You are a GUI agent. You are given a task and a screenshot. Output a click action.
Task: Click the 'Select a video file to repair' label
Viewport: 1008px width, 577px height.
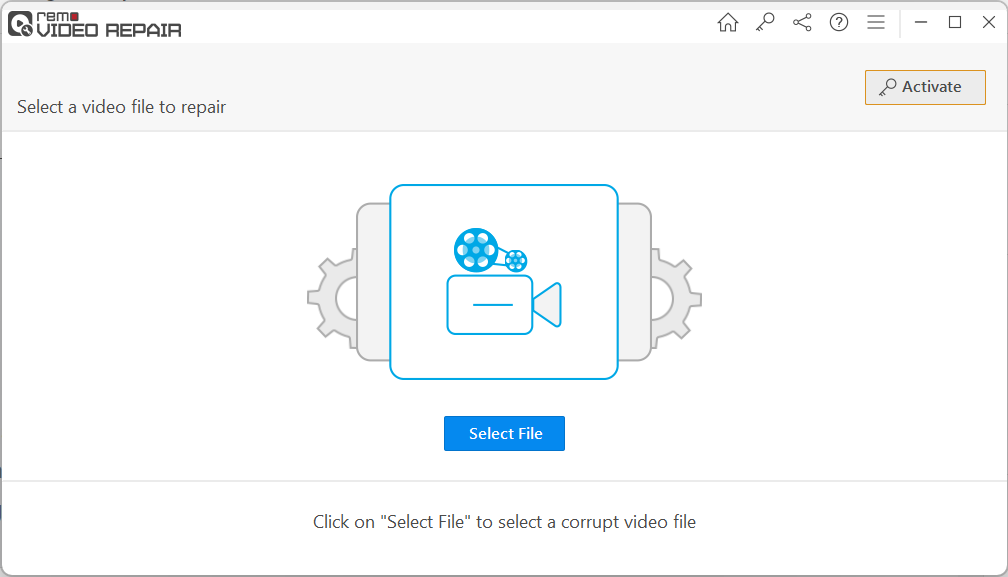point(121,107)
